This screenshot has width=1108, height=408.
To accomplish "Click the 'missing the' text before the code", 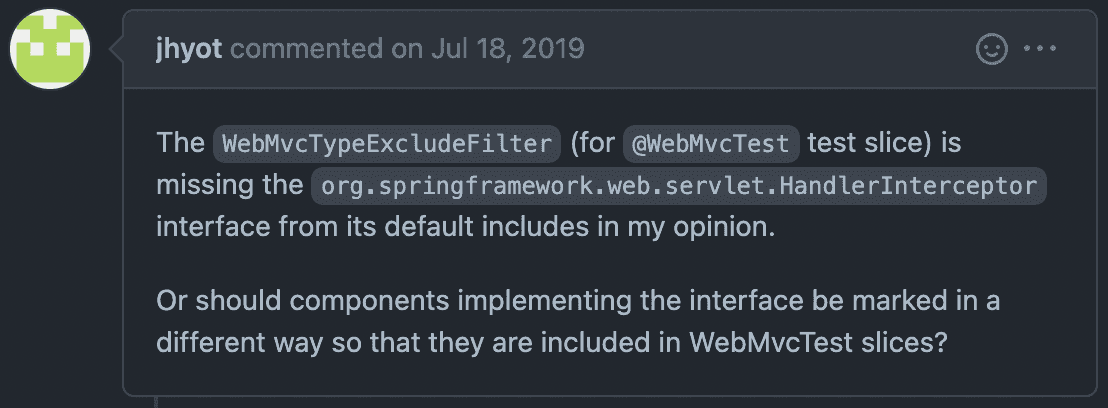I will [229, 185].
